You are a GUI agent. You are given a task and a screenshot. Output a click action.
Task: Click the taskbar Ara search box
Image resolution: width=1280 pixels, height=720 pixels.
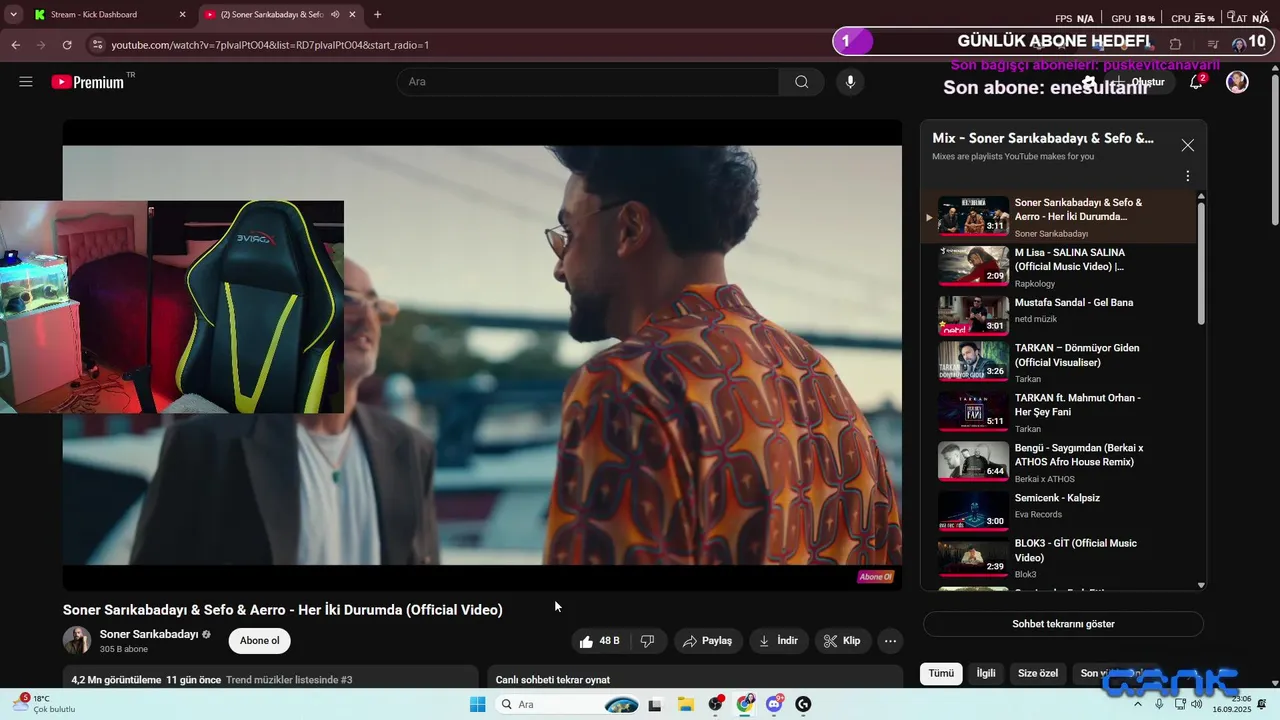pyautogui.click(x=568, y=704)
